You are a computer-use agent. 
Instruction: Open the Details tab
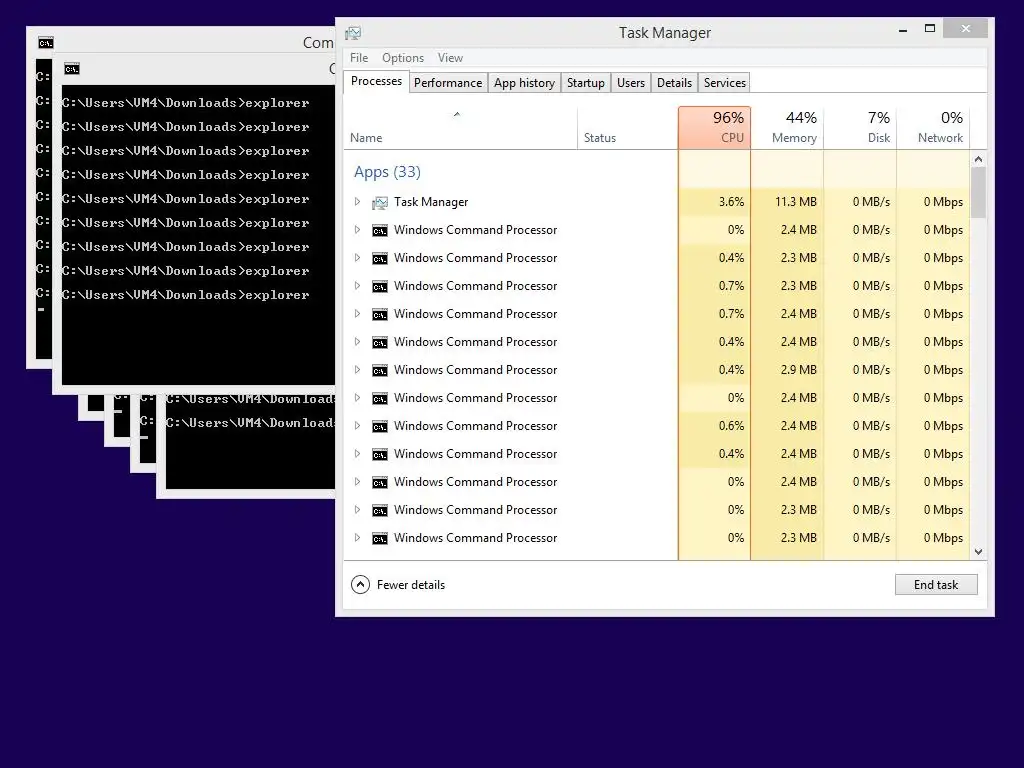[x=674, y=83]
